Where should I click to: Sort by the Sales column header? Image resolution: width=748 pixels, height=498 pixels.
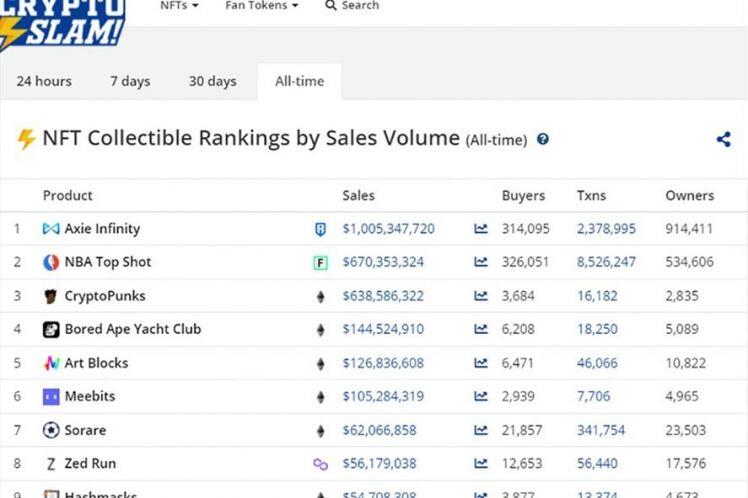[358, 196]
